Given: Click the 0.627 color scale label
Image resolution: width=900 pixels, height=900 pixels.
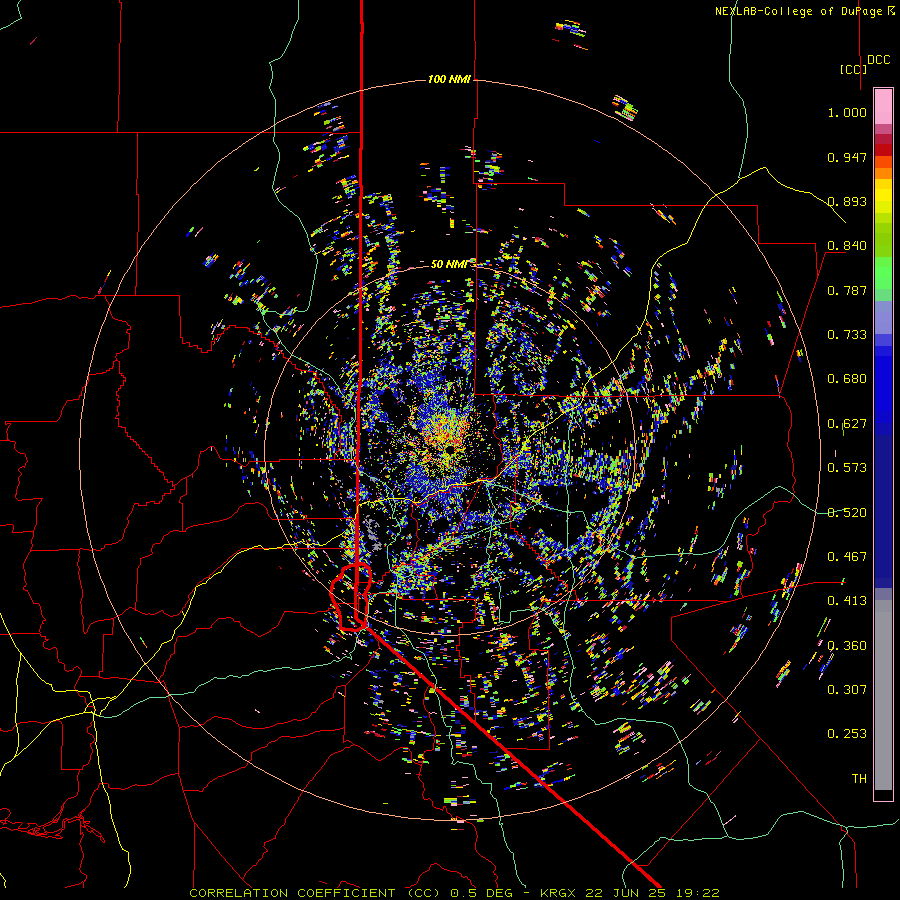Looking at the screenshot, I should pyautogui.click(x=847, y=424).
